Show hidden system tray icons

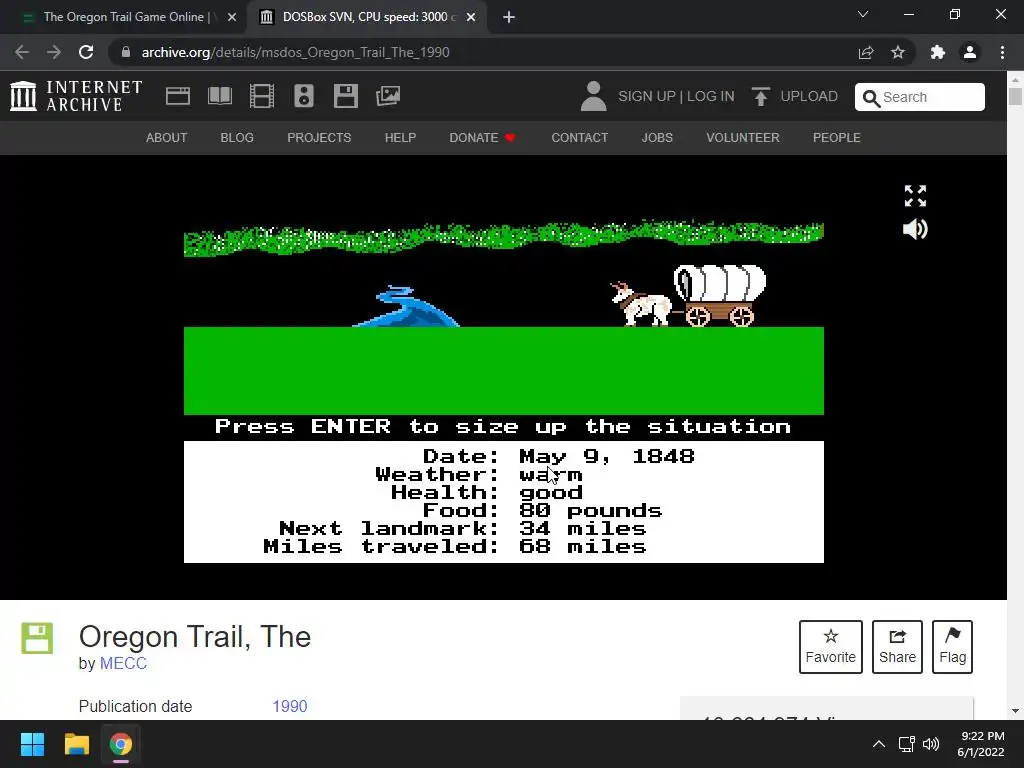879,744
